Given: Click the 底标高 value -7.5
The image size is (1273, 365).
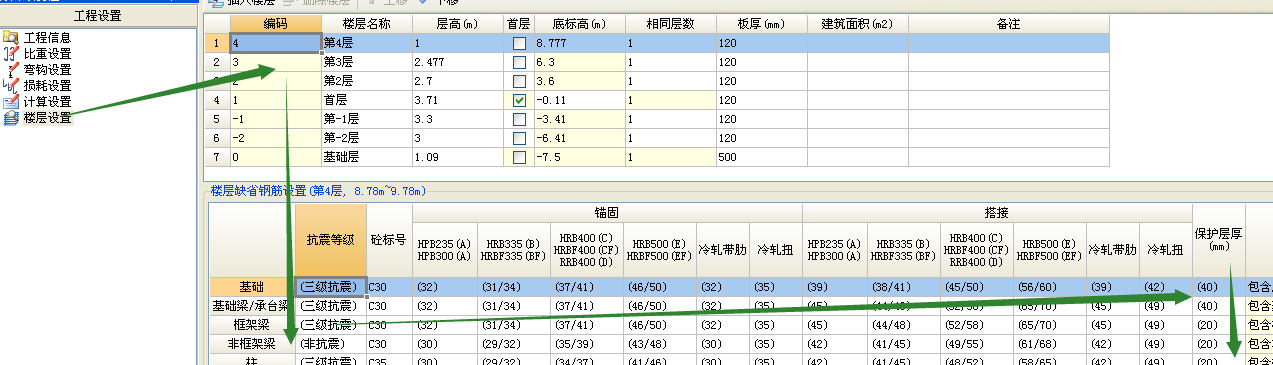Looking at the screenshot, I should click(x=580, y=157).
